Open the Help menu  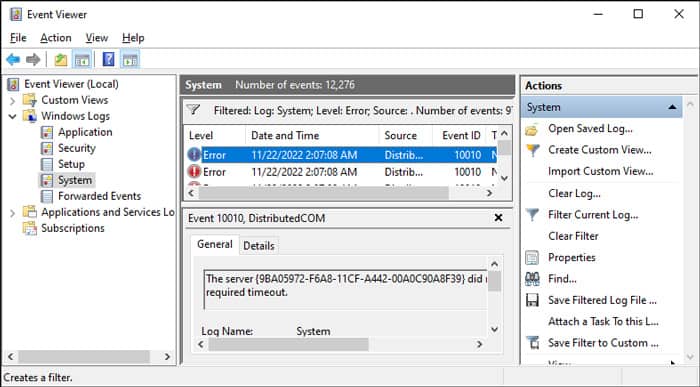133,38
